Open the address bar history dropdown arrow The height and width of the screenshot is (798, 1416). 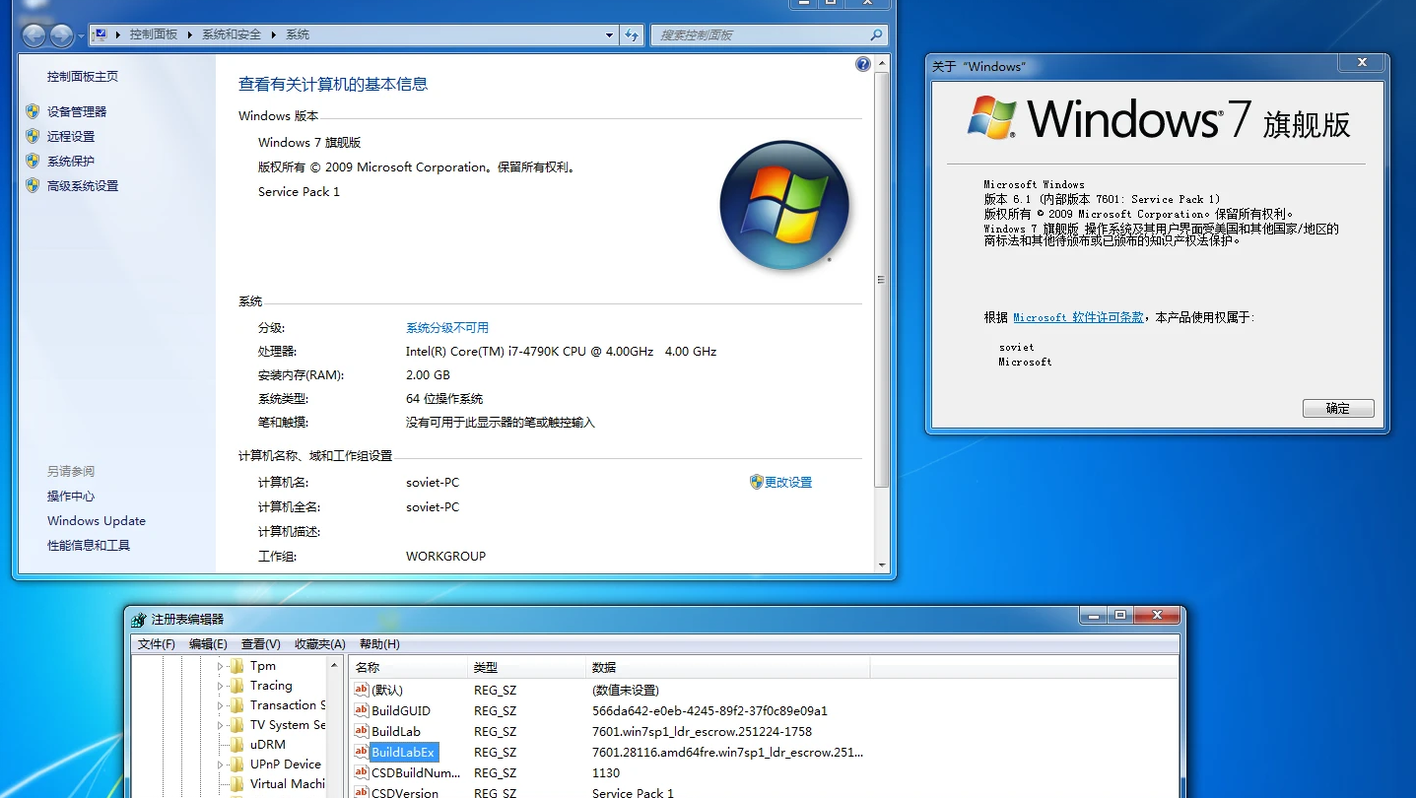tap(609, 35)
